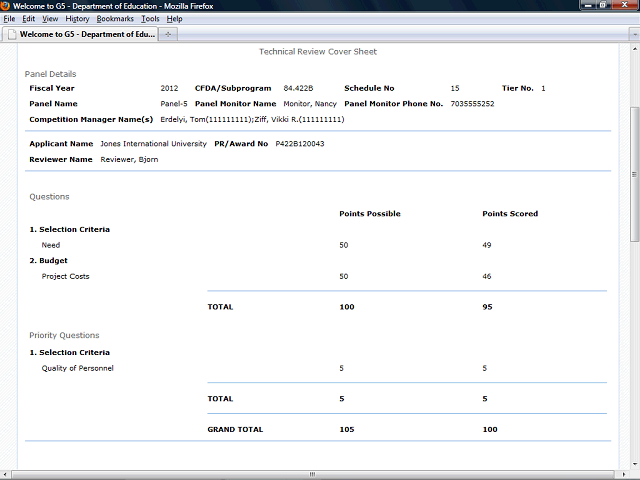Open the Help menu
Screen dimensions: 640x480
coord(174,19)
